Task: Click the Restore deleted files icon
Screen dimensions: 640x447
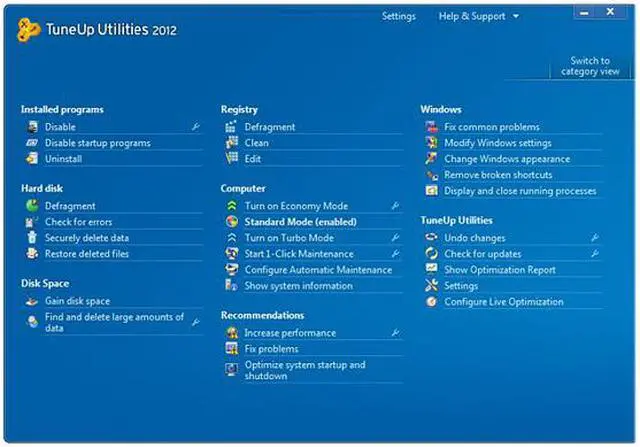Action: coord(32,254)
